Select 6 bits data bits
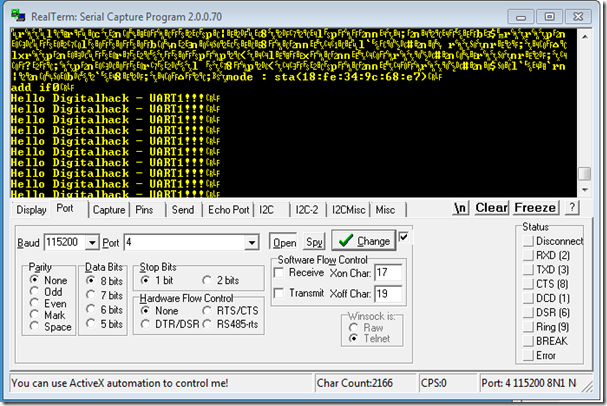607x406 pixels. (x=105, y=310)
